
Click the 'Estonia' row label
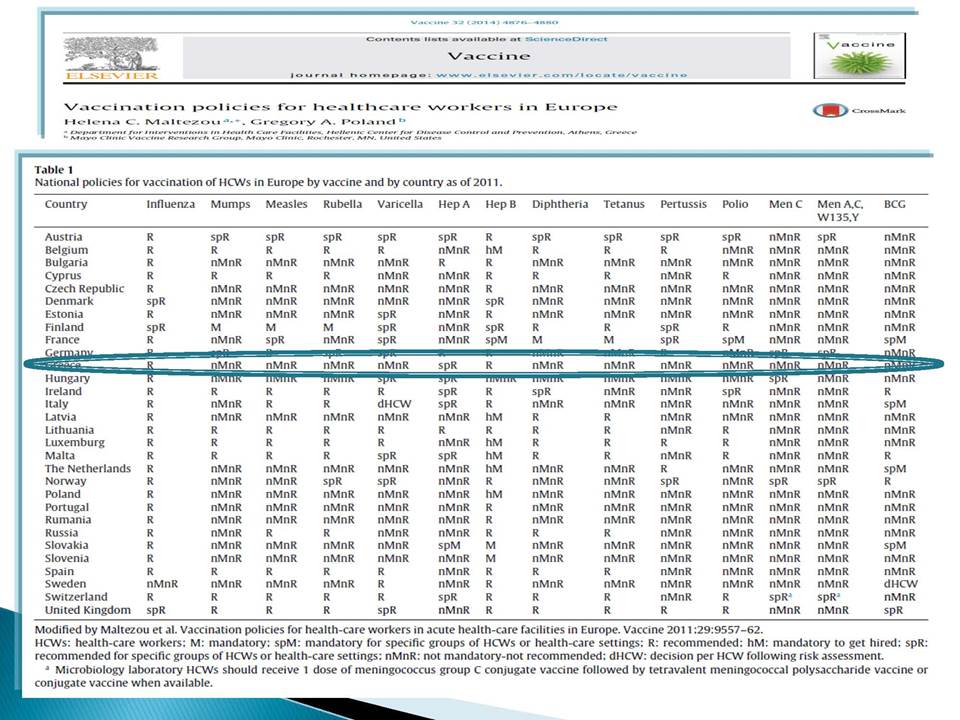[64, 314]
